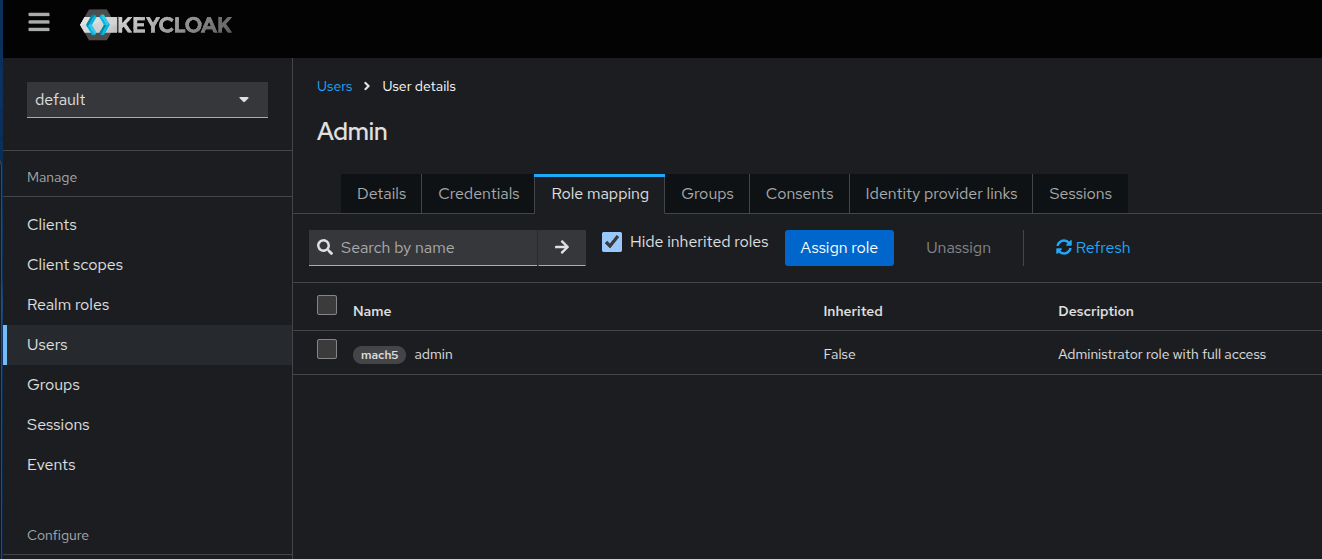Select the Role mapping tab
Screen dimensions: 1322x559
point(600,194)
